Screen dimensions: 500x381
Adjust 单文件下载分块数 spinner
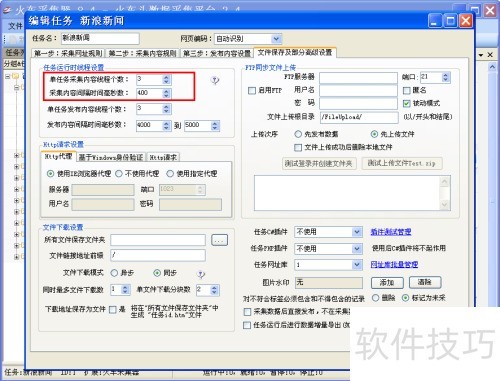tap(214, 290)
